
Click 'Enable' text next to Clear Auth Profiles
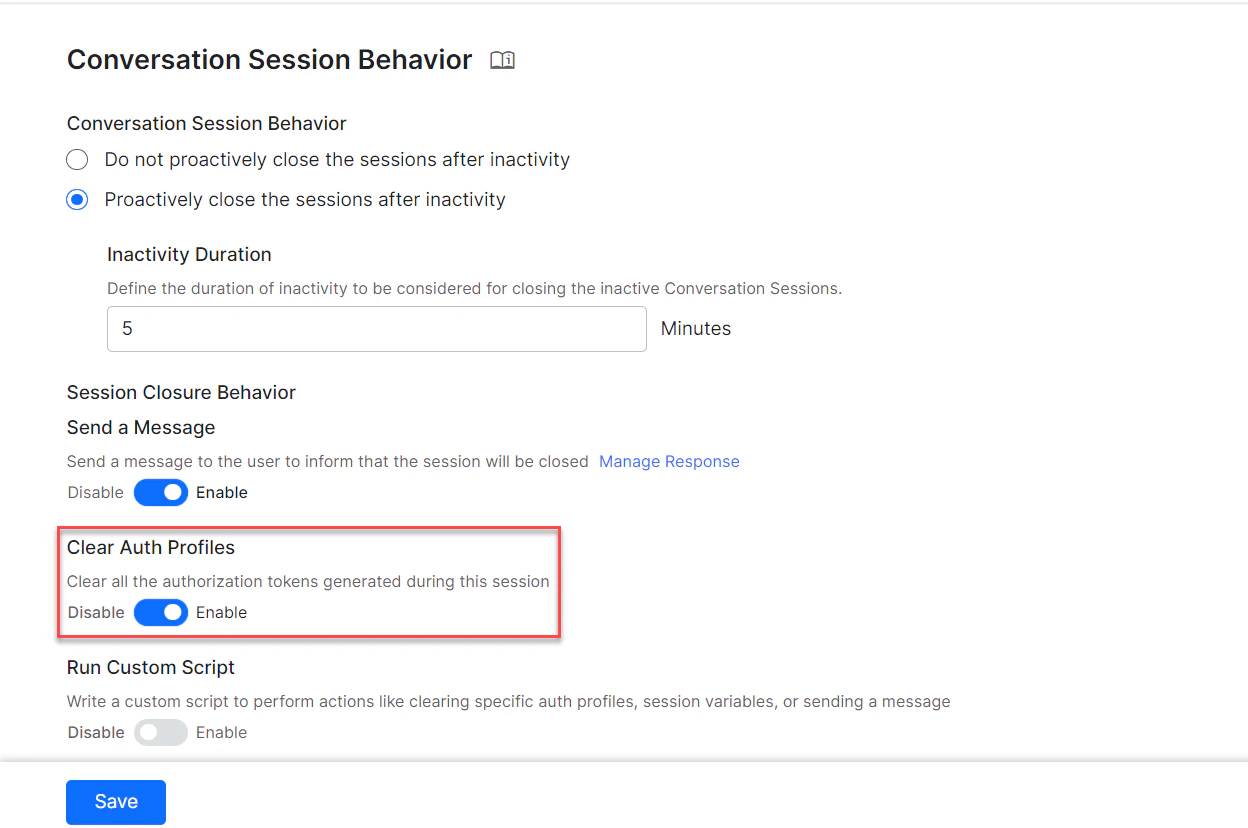coord(221,612)
